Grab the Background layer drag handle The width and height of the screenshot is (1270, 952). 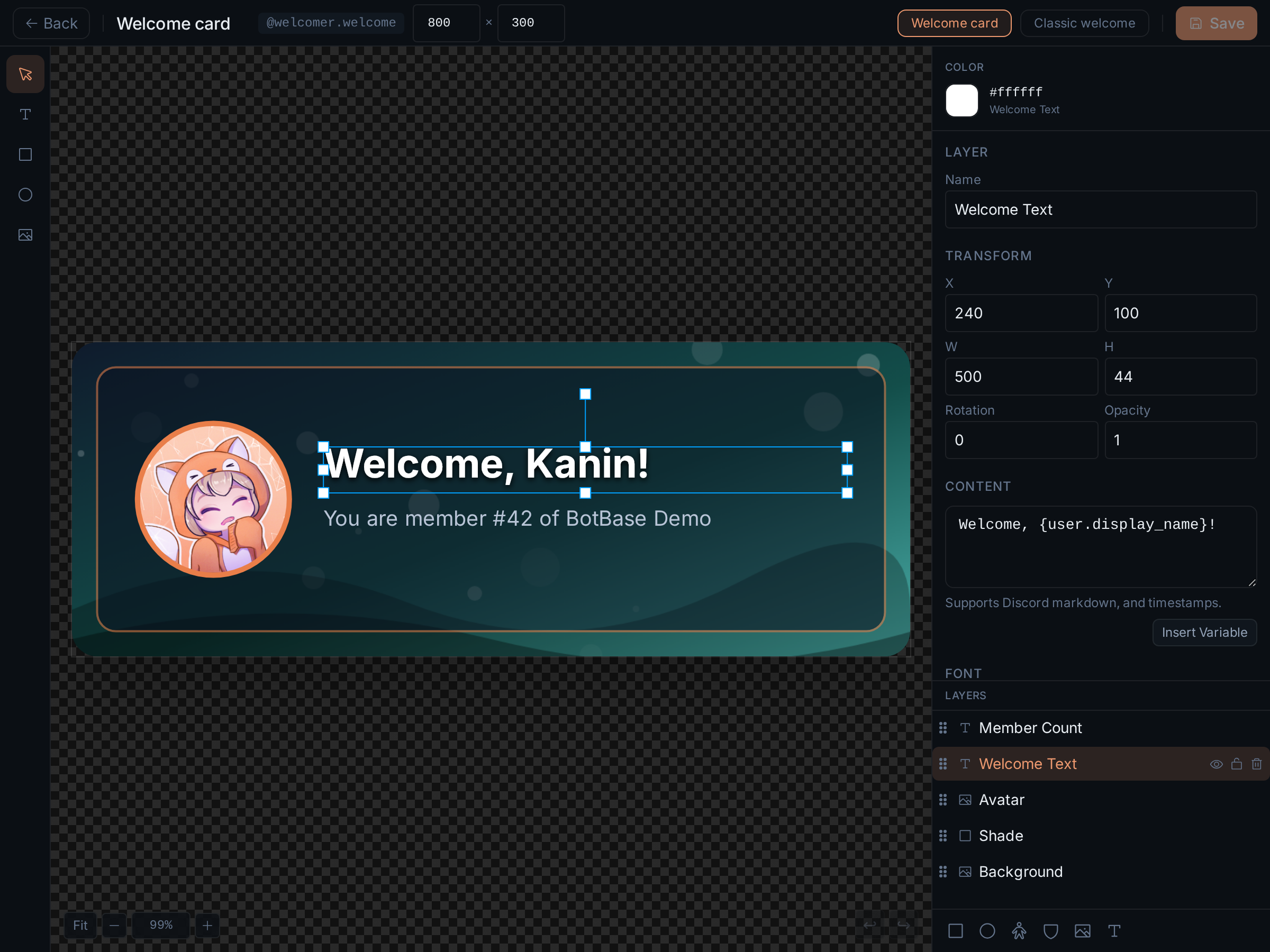point(943,872)
